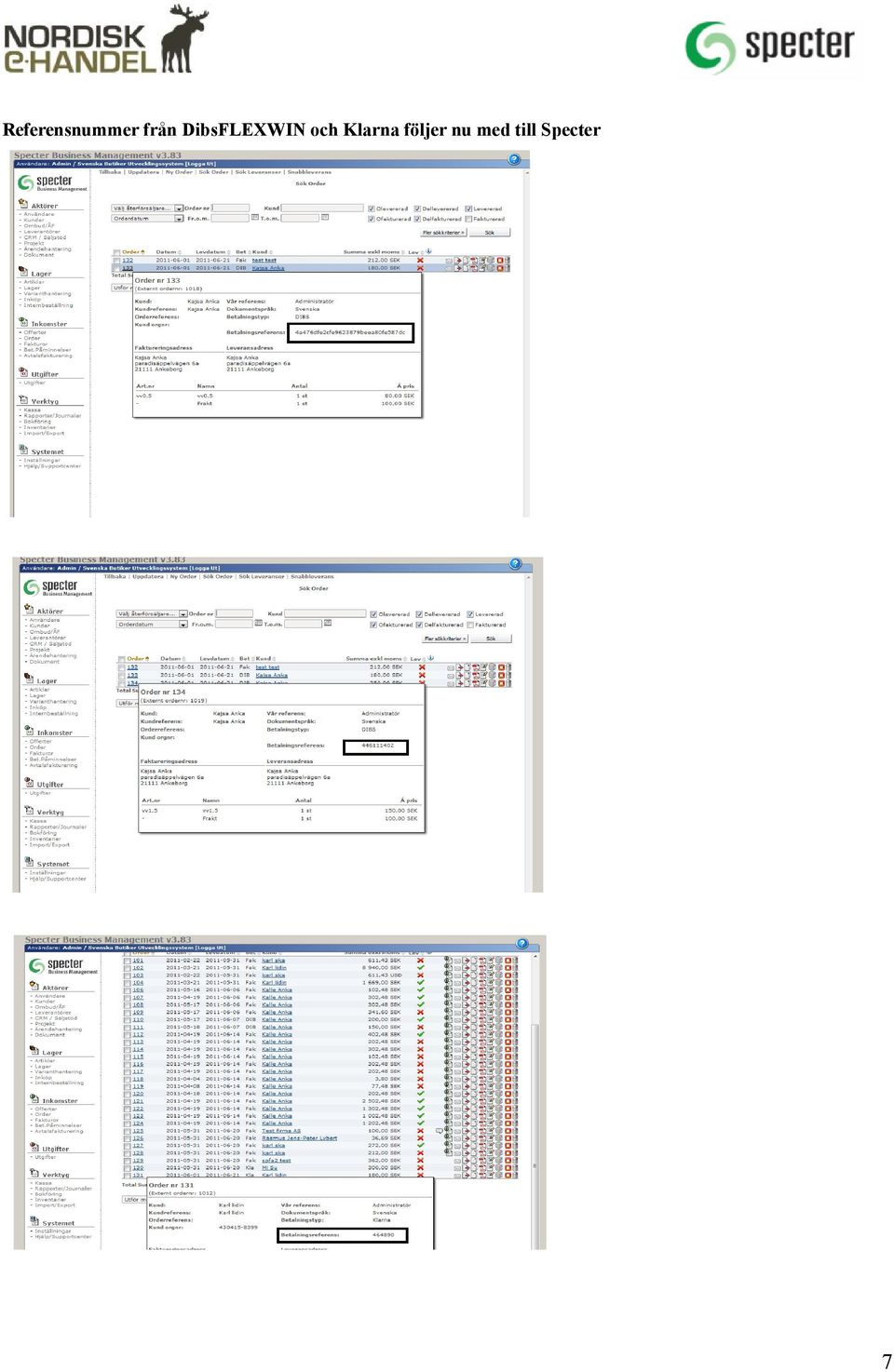Click Tillbaka menu item, Order 133 screenshot

tap(110, 172)
